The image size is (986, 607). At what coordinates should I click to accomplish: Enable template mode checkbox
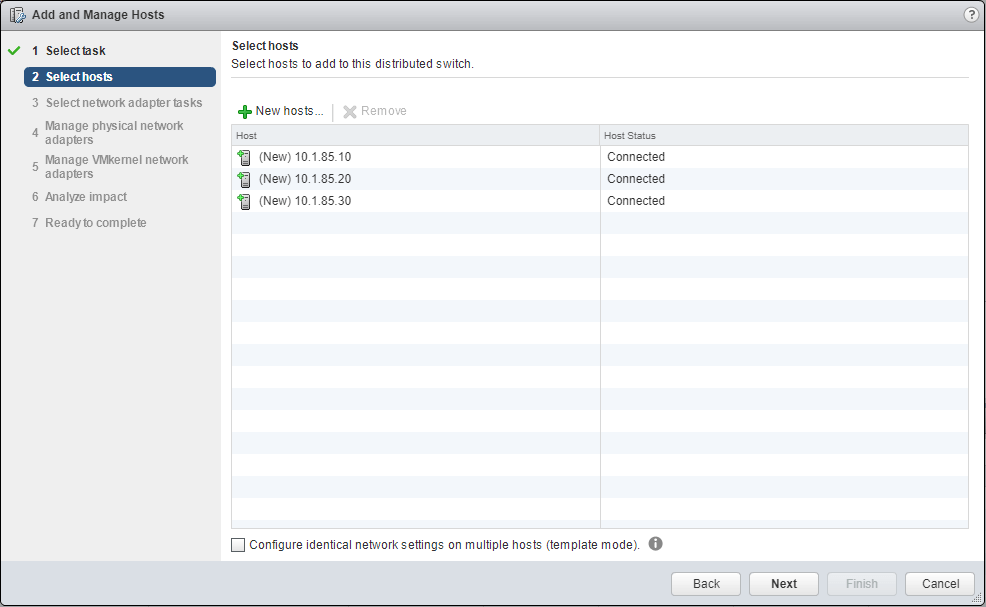238,545
